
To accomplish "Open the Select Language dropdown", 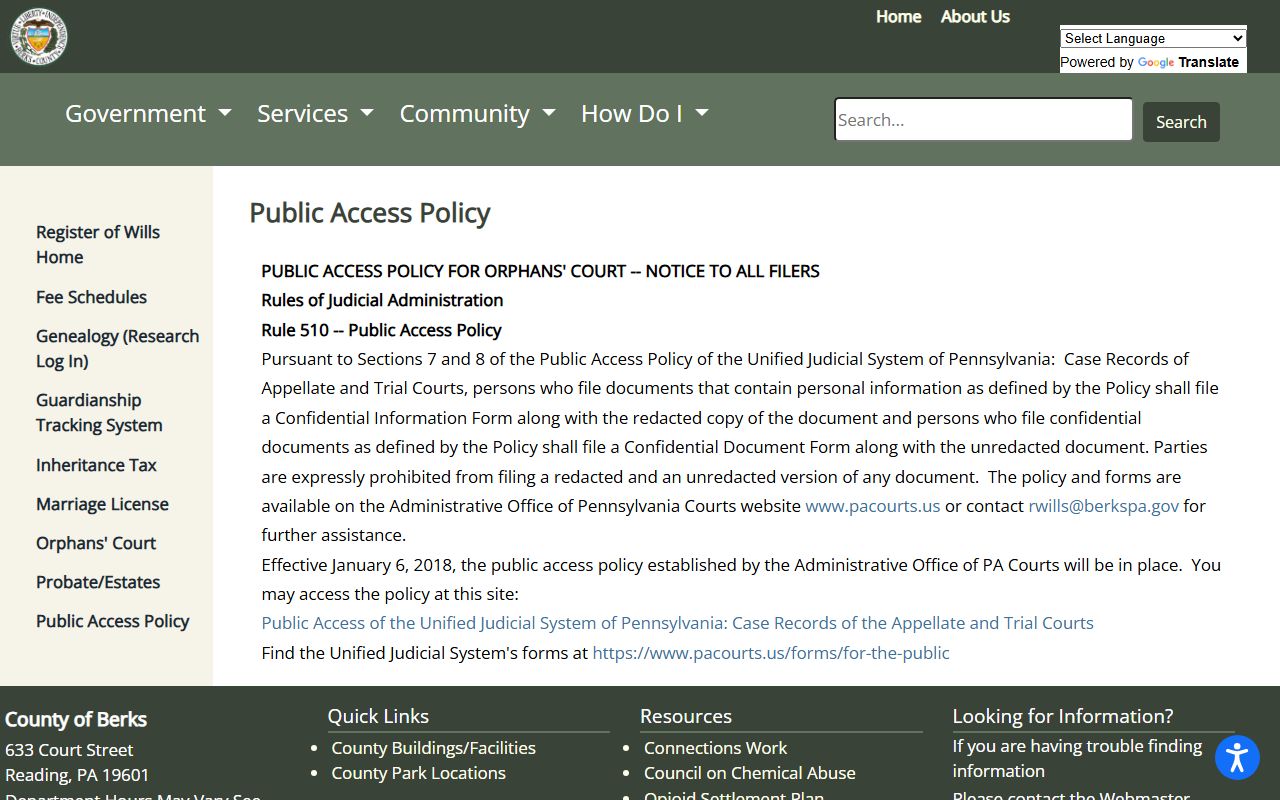I will (1153, 38).
